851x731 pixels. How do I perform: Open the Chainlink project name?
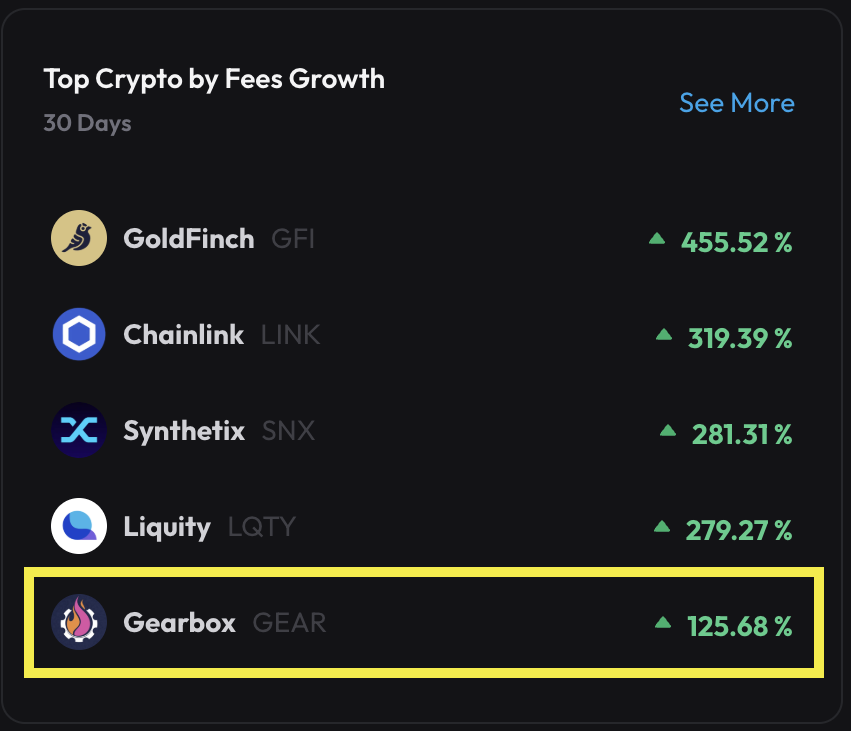tap(183, 334)
